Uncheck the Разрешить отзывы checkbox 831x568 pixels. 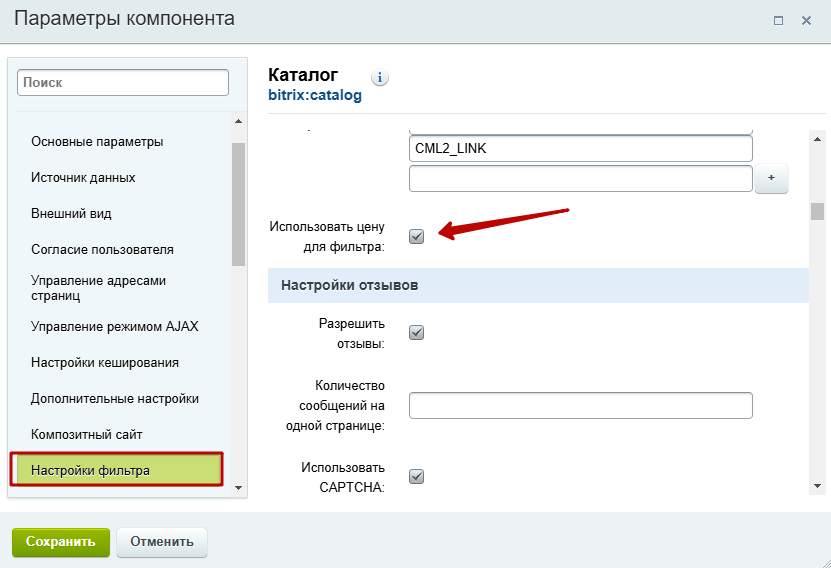coord(417,333)
